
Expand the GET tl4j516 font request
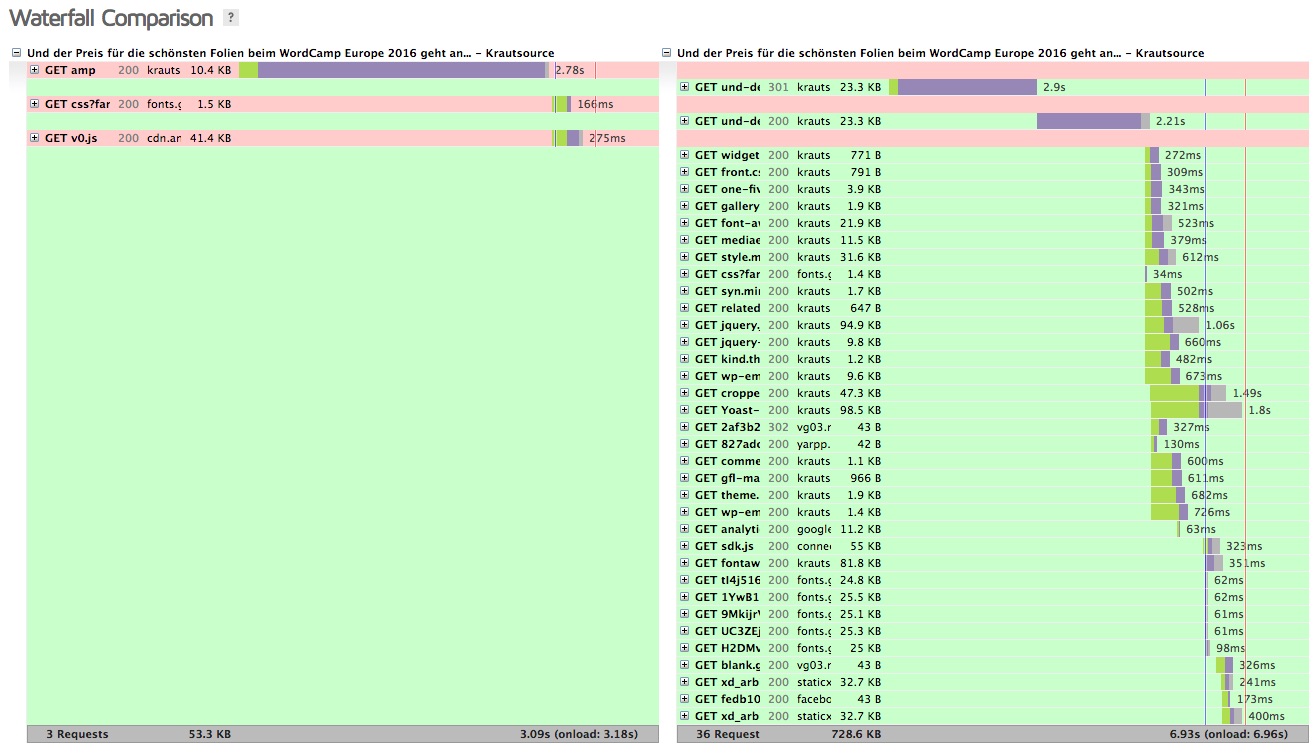[685, 580]
